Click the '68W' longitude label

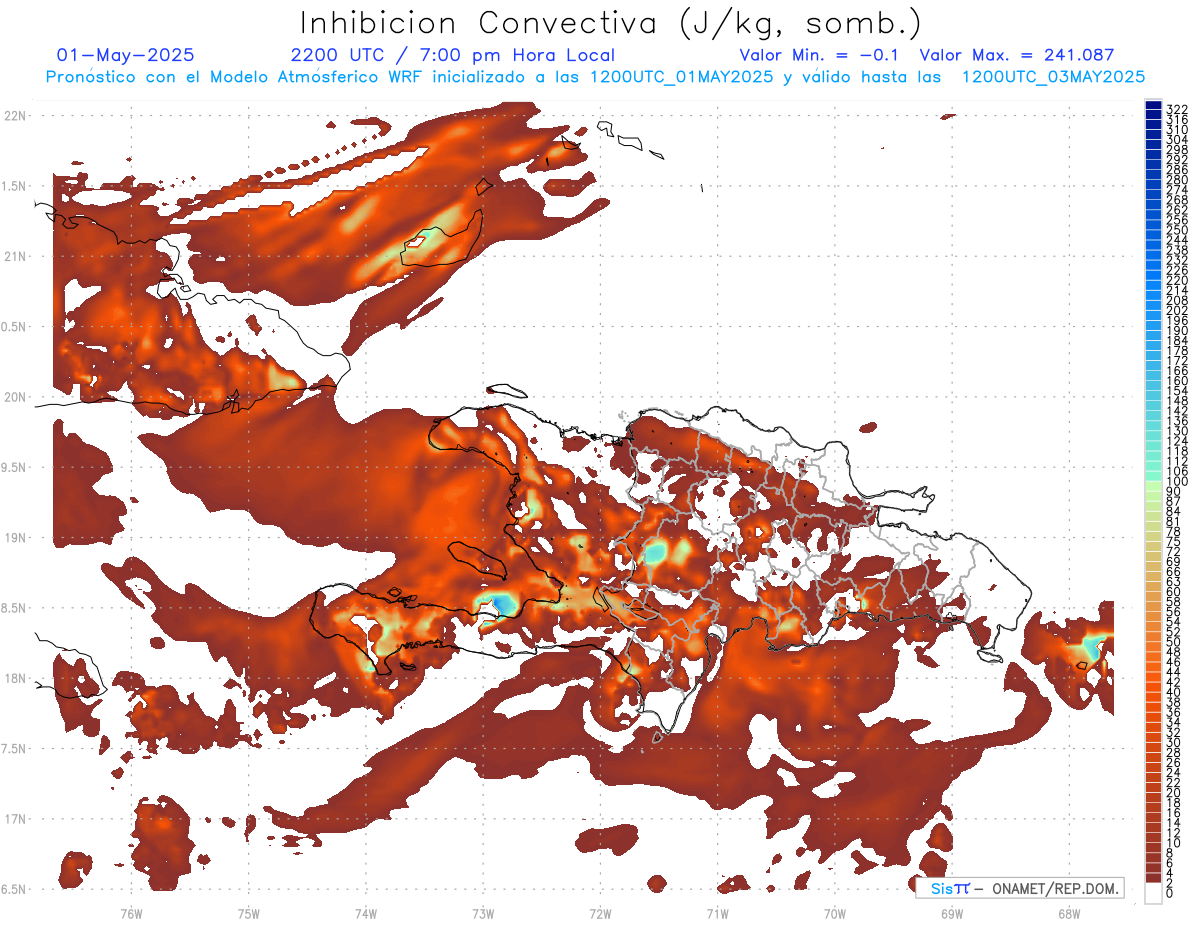click(x=1069, y=913)
